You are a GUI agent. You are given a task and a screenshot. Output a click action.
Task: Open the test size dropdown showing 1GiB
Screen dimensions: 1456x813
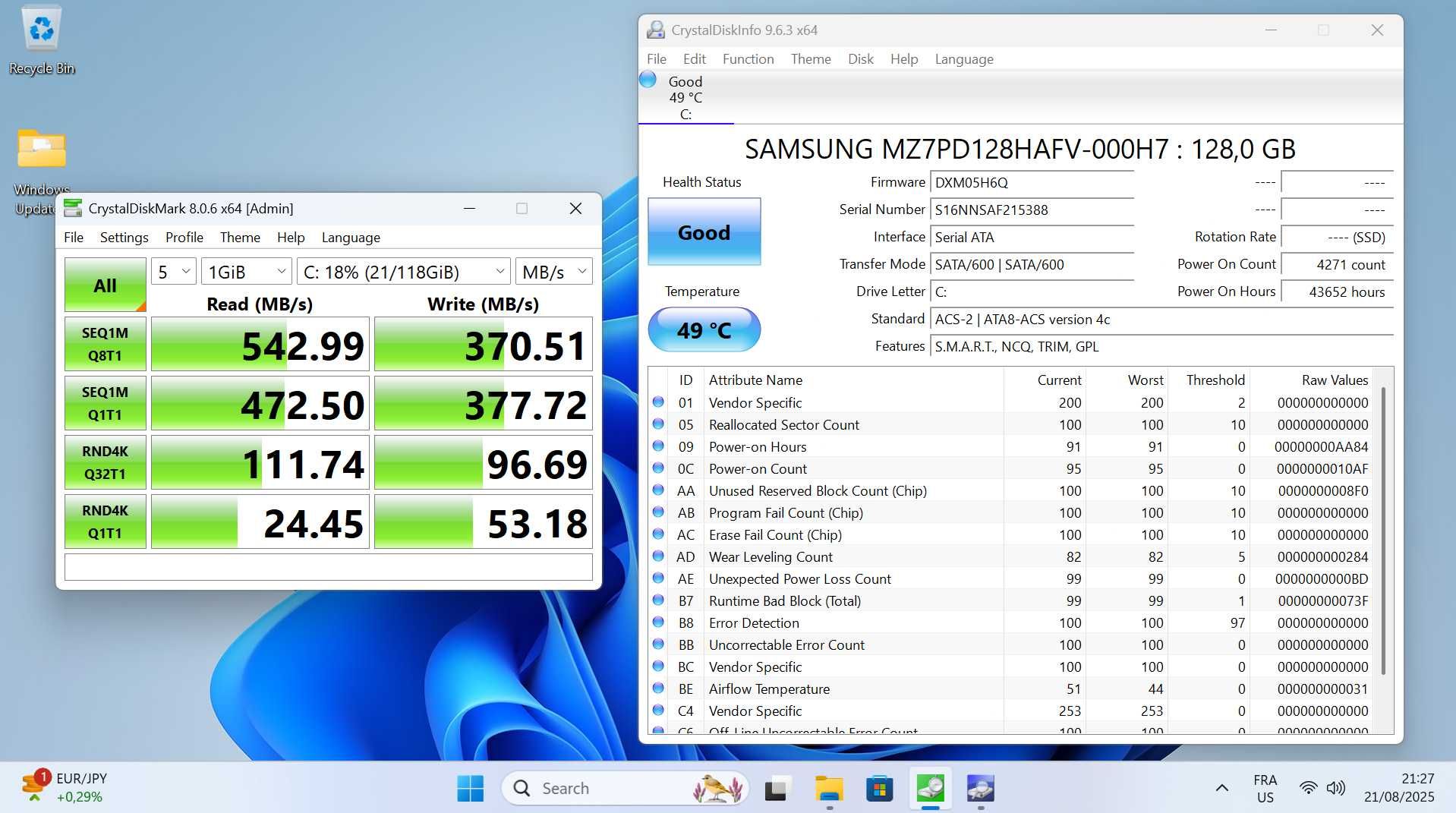tap(247, 272)
